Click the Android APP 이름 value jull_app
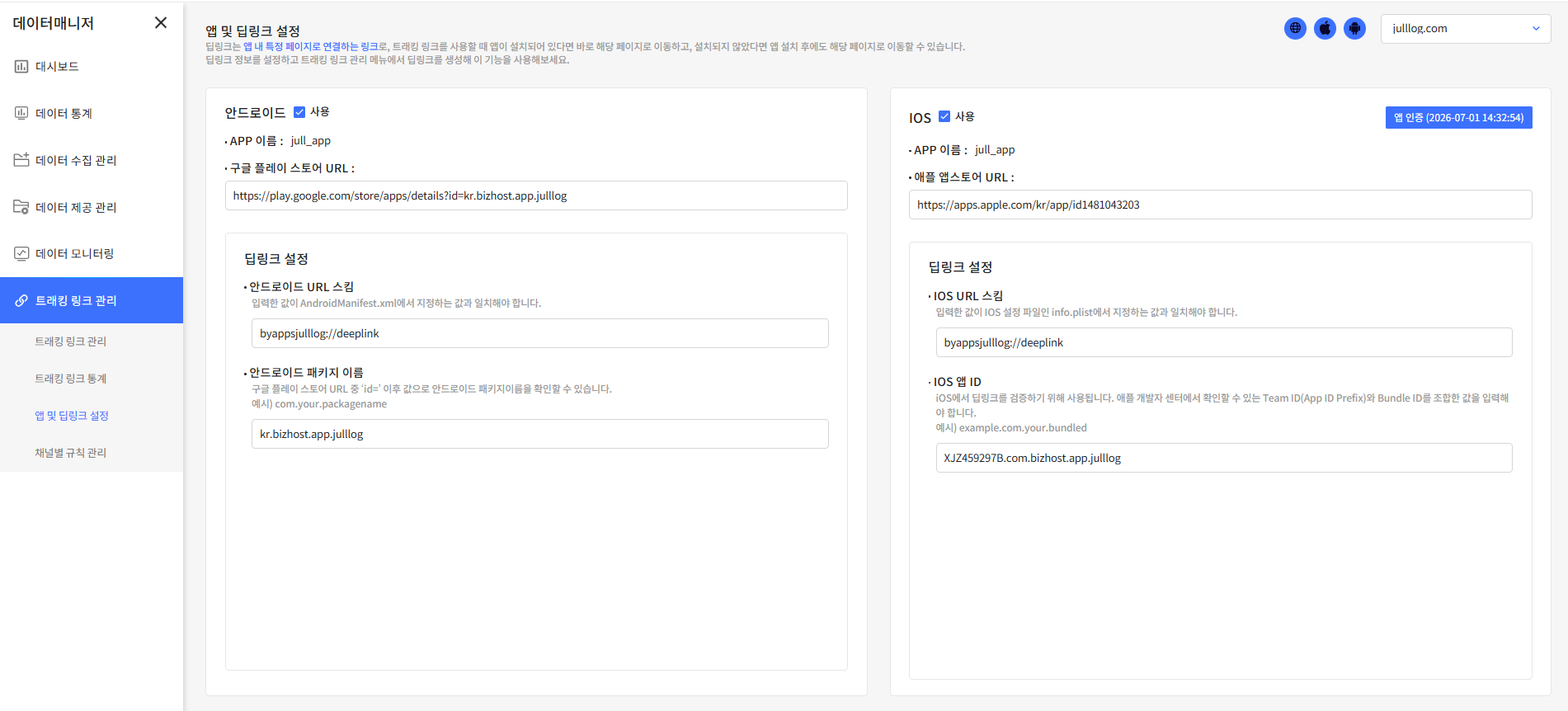The width and height of the screenshot is (1568, 711). [311, 141]
